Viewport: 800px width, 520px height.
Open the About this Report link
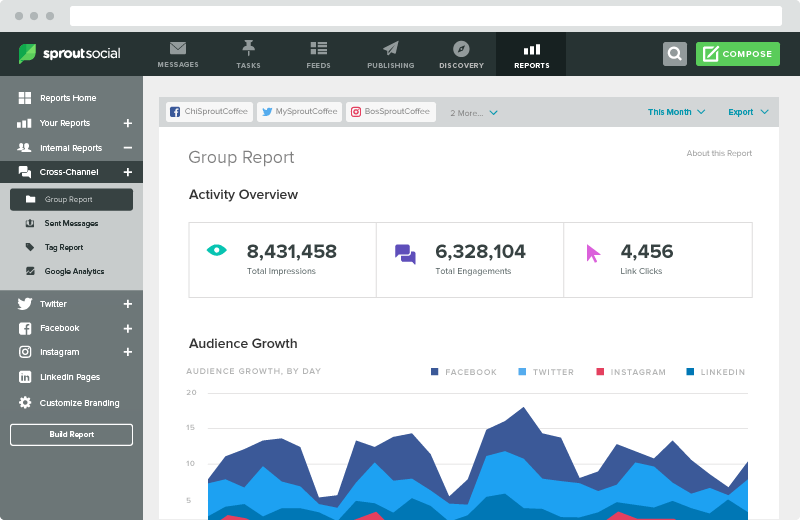(719, 153)
